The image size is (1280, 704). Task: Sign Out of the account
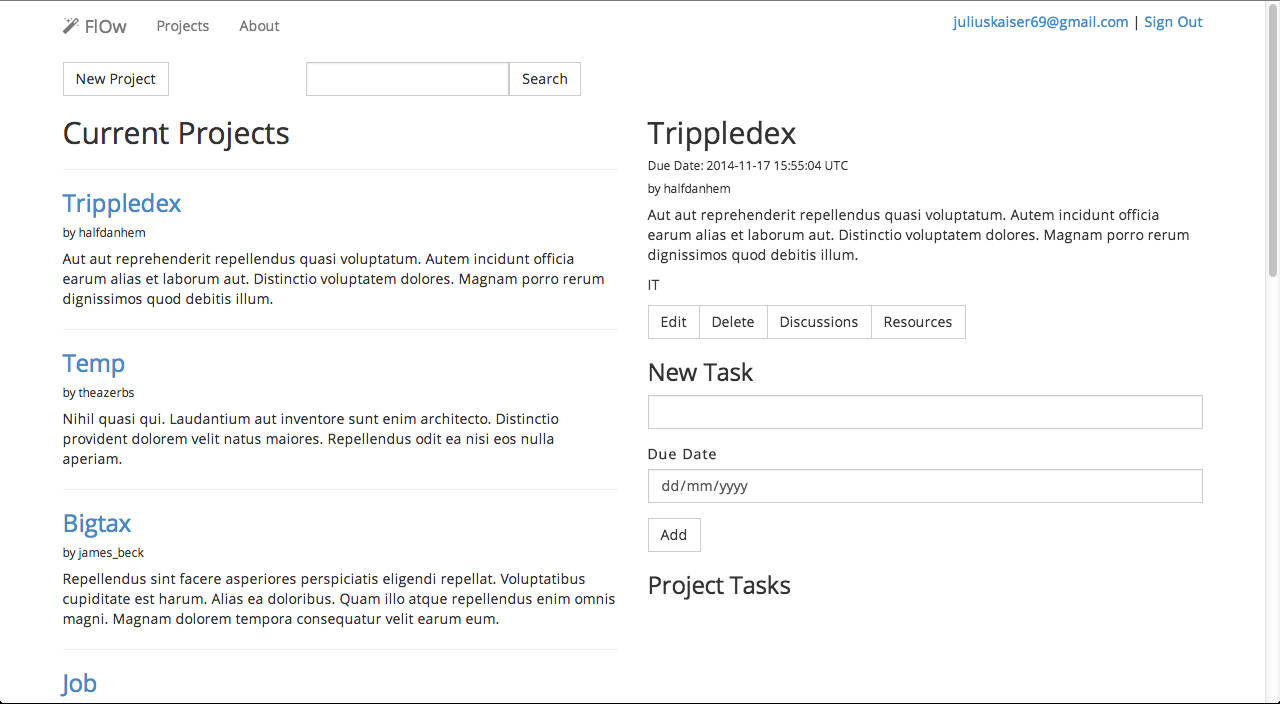tap(1173, 22)
